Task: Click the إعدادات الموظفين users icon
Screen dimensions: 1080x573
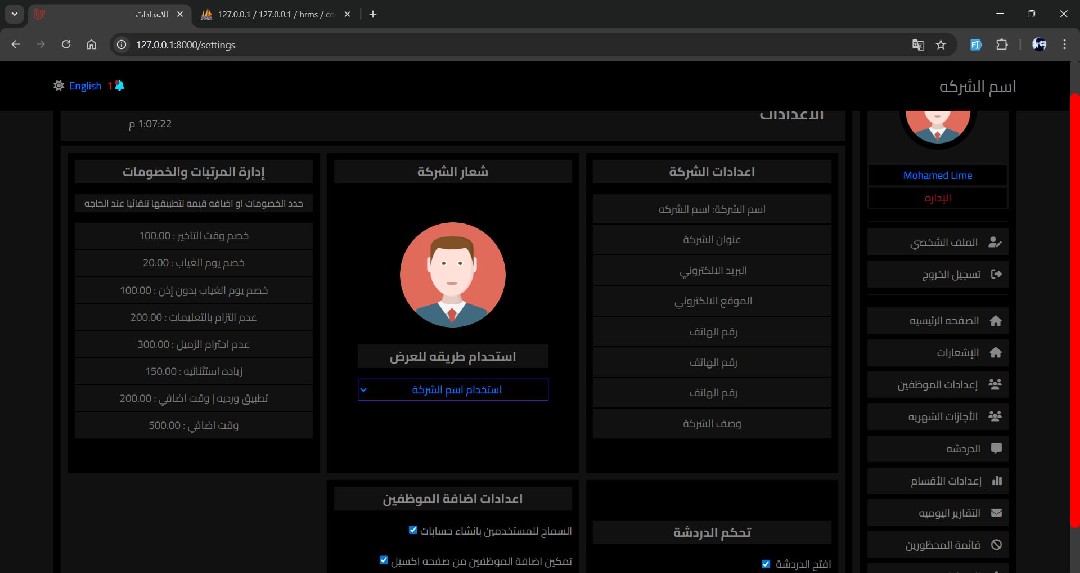Action: point(995,384)
